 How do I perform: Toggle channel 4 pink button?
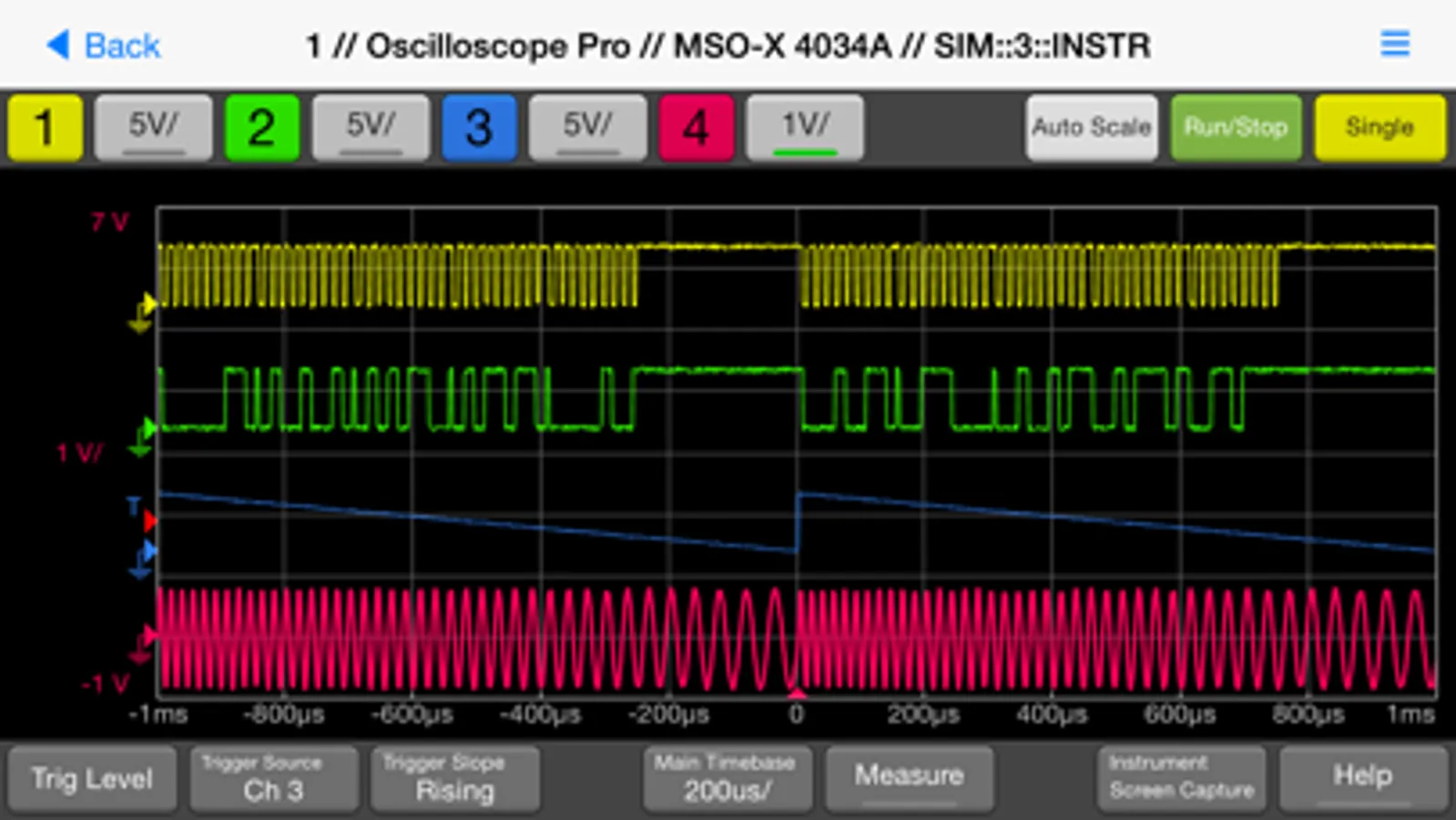[697, 128]
